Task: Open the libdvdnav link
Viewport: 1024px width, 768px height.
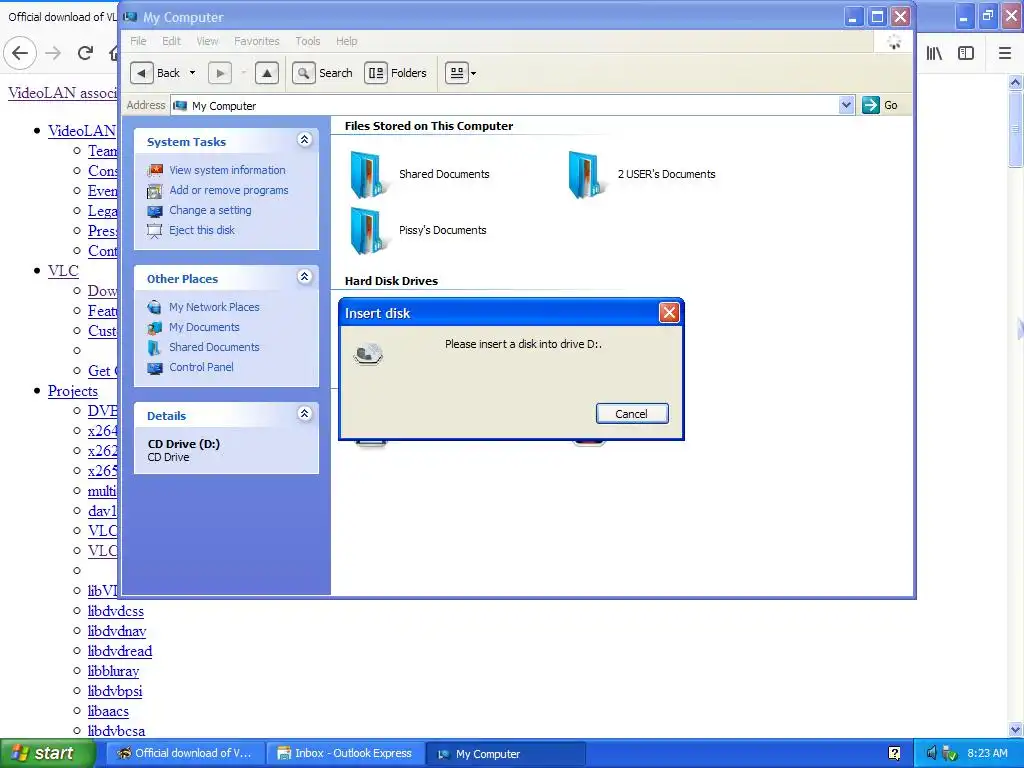Action: click(117, 632)
